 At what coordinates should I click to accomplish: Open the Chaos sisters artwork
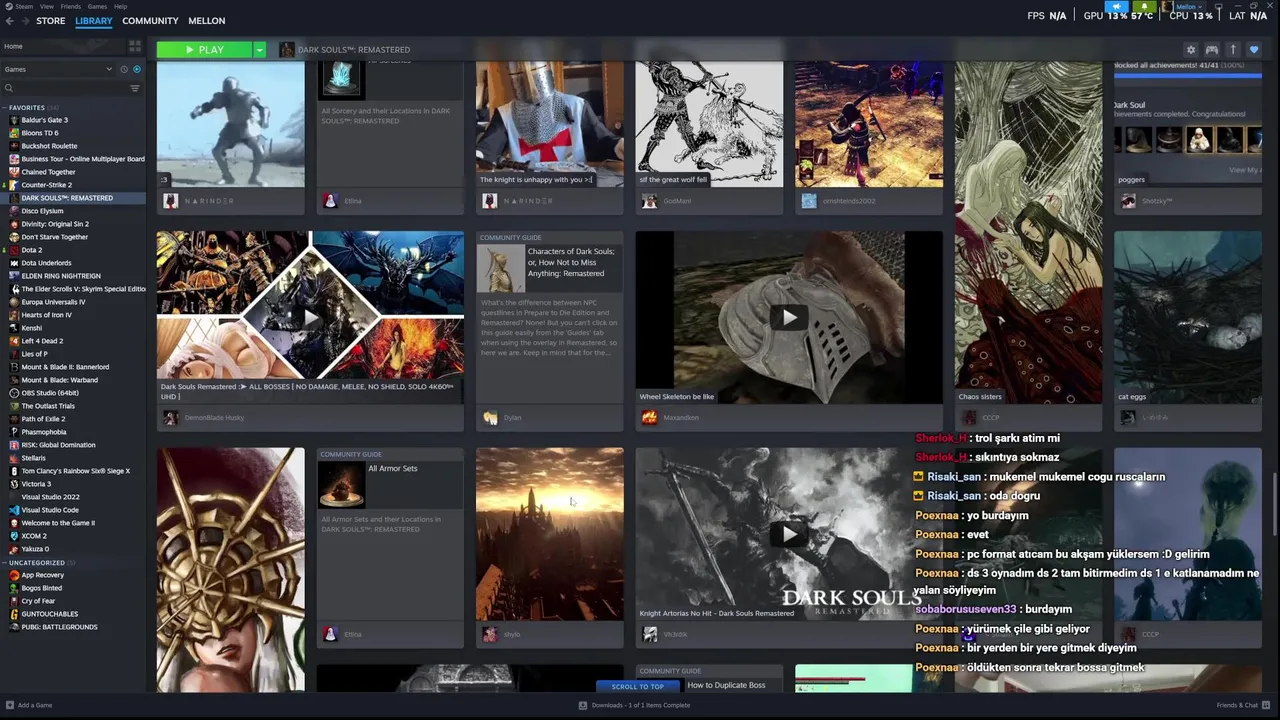coord(1028,232)
